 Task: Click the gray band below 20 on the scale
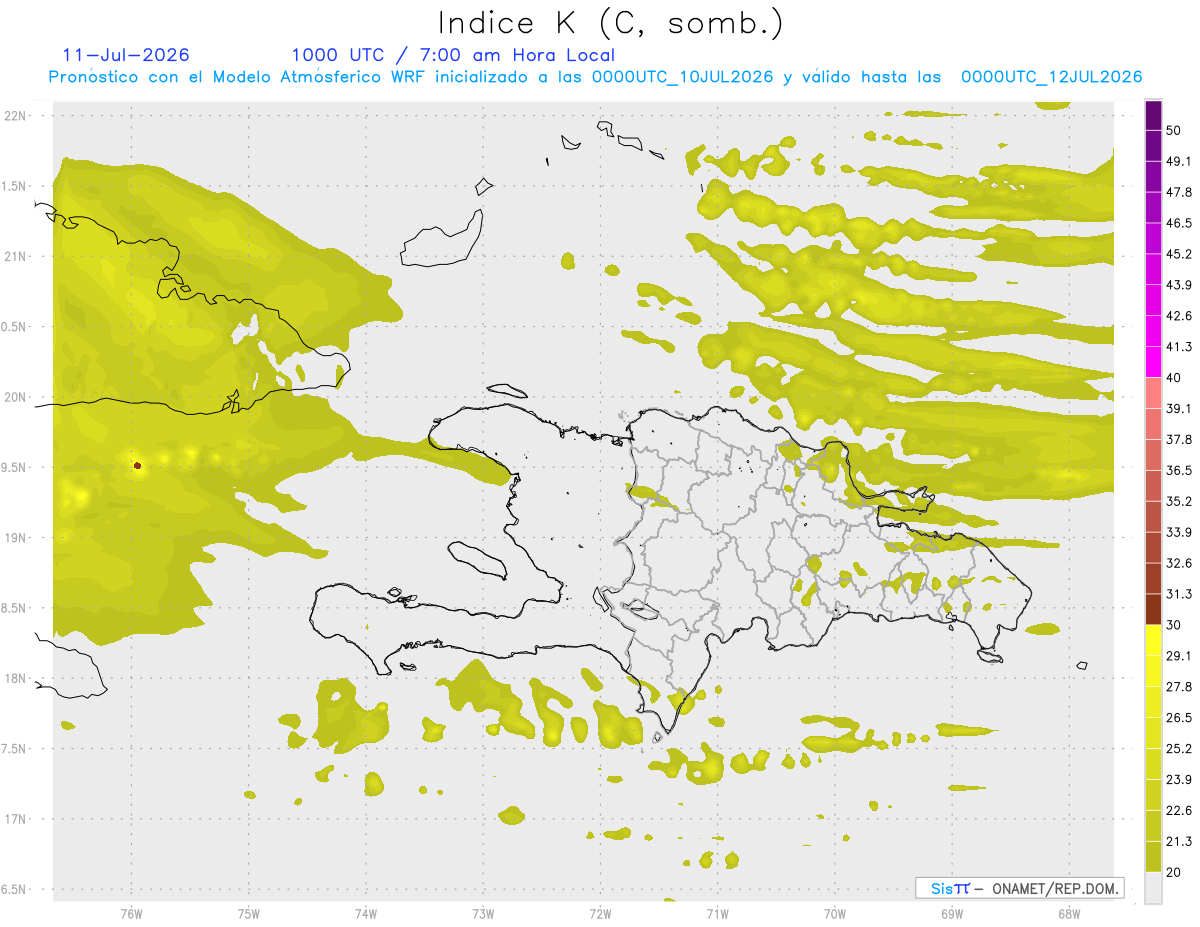pyautogui.click(x=1154, y=887)
